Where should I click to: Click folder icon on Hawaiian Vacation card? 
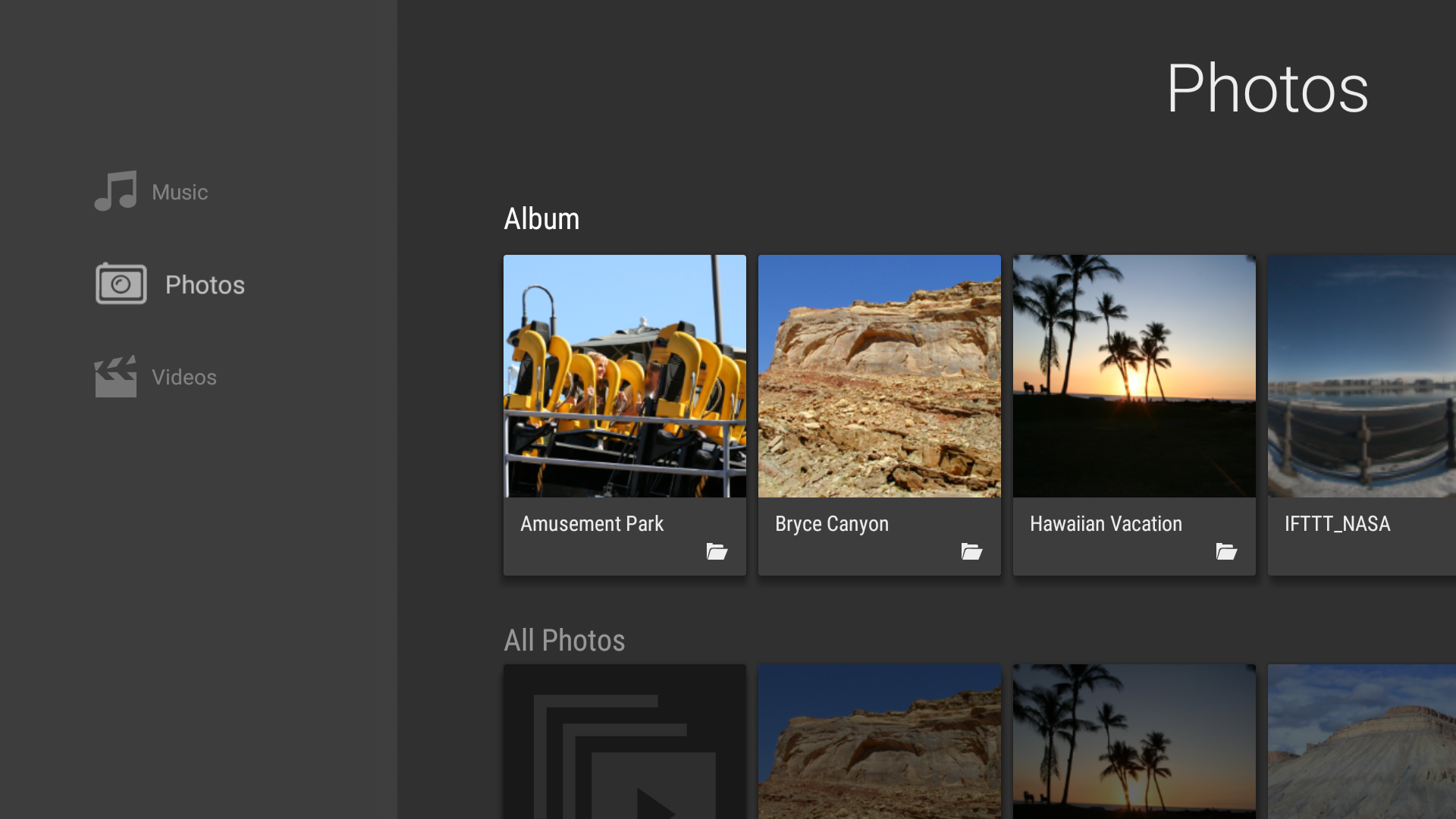(1226, 551)
